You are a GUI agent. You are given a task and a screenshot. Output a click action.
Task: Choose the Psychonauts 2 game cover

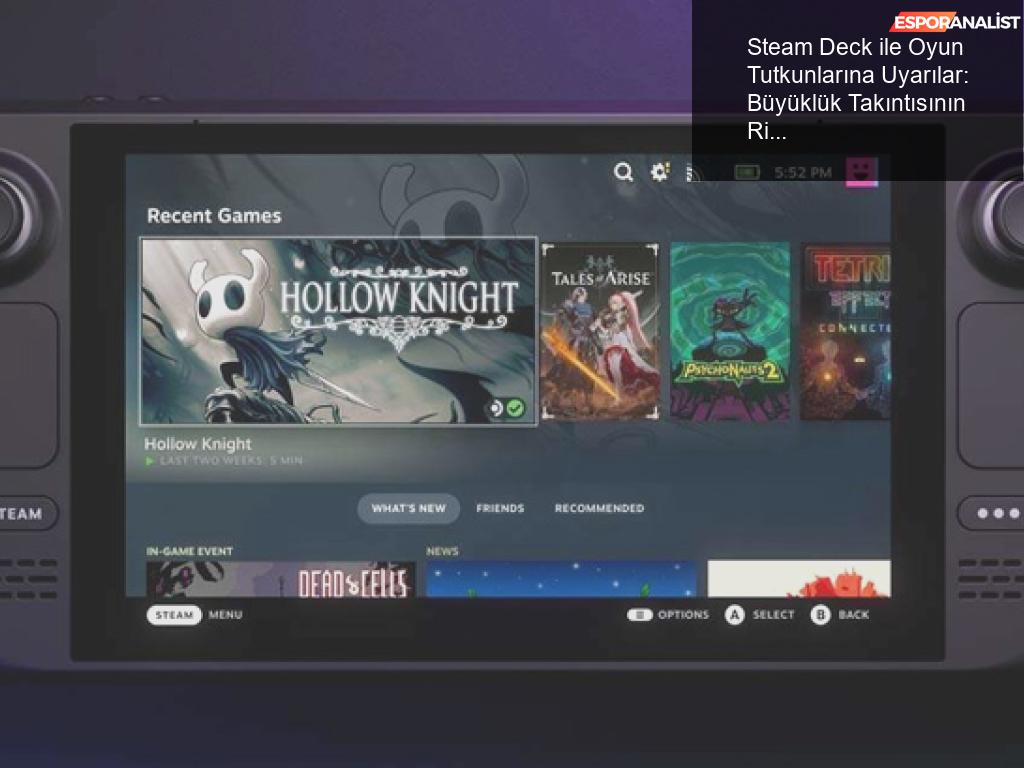pyautogui.click(x=730, y=332)
